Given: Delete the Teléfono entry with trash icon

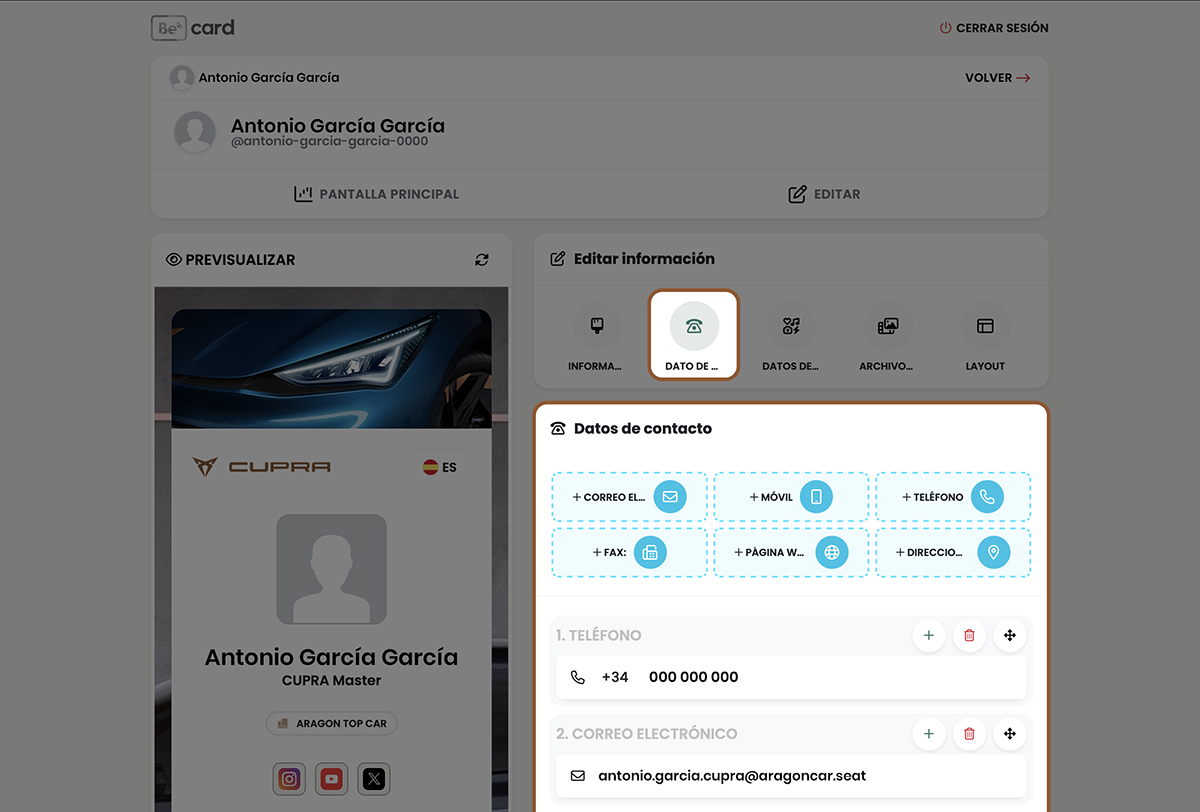Looking at the screenshot, I should pos(969,635).
